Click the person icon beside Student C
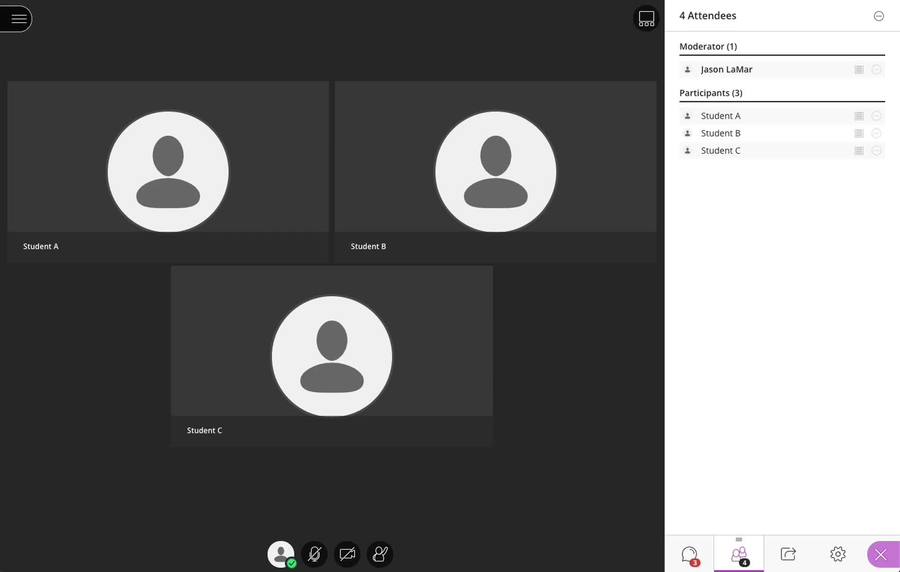900x572 pixels. point(688,151)
